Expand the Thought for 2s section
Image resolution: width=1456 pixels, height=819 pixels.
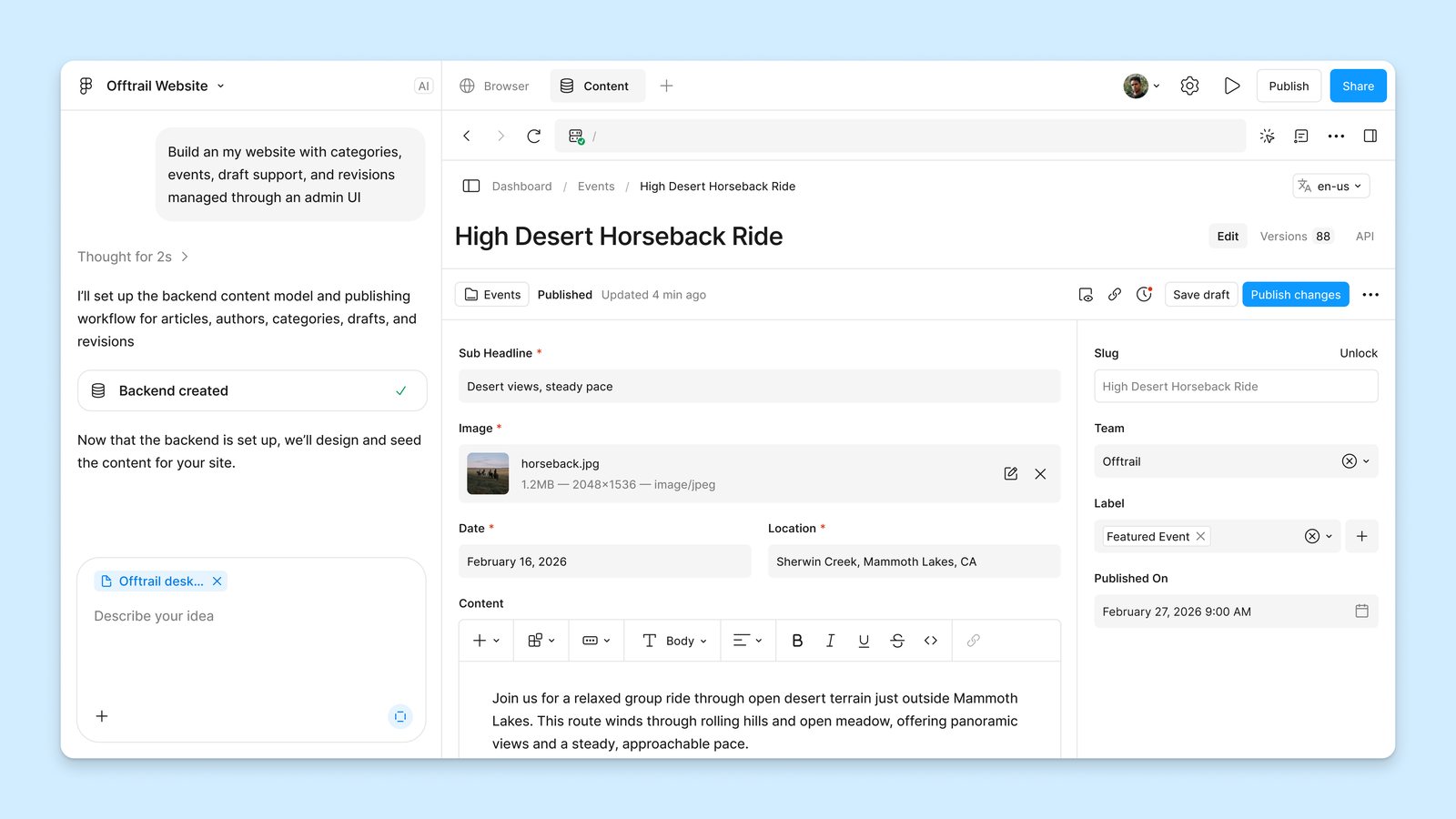tap(133, 257)
